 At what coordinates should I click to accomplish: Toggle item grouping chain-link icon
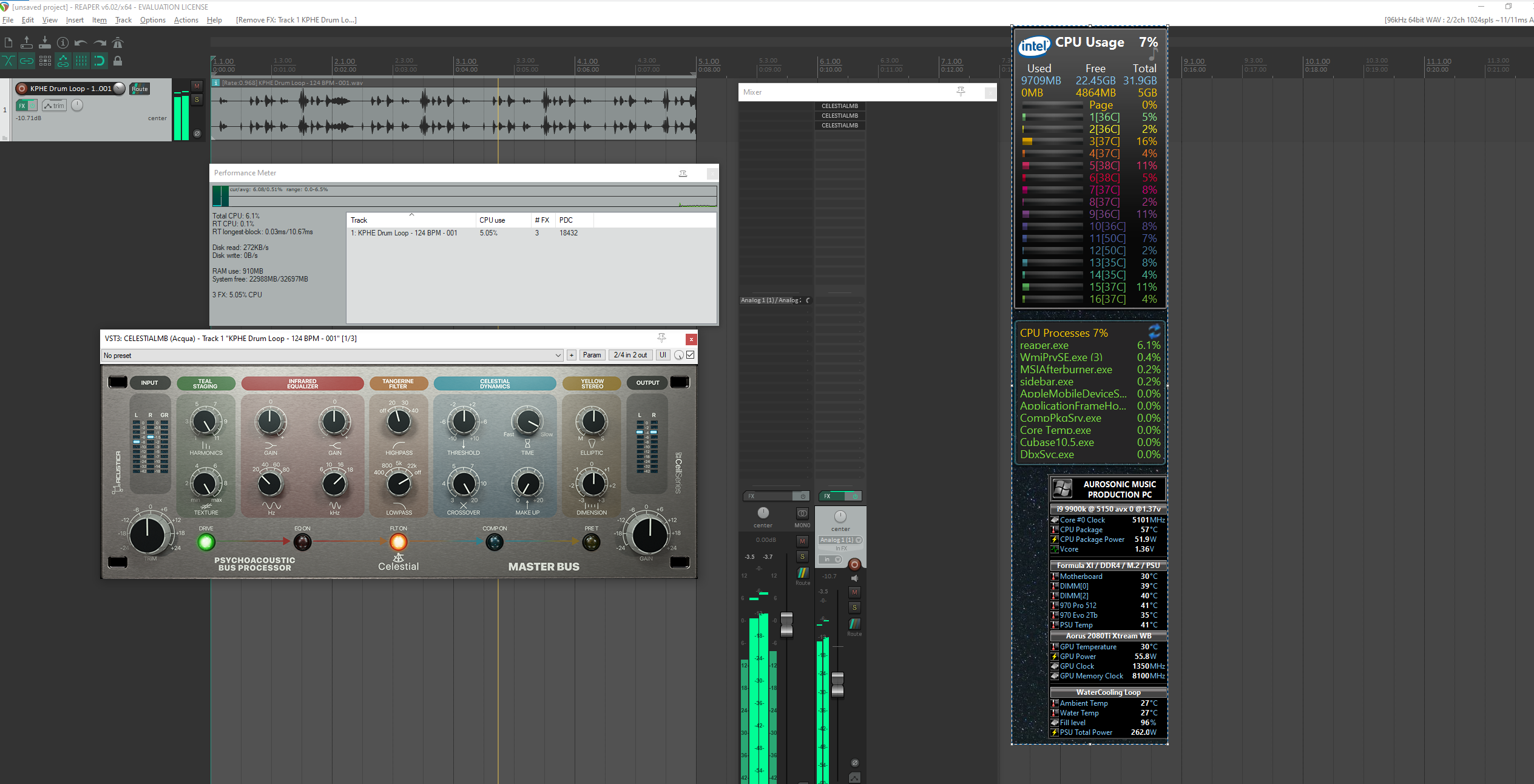tap(27, 61)
